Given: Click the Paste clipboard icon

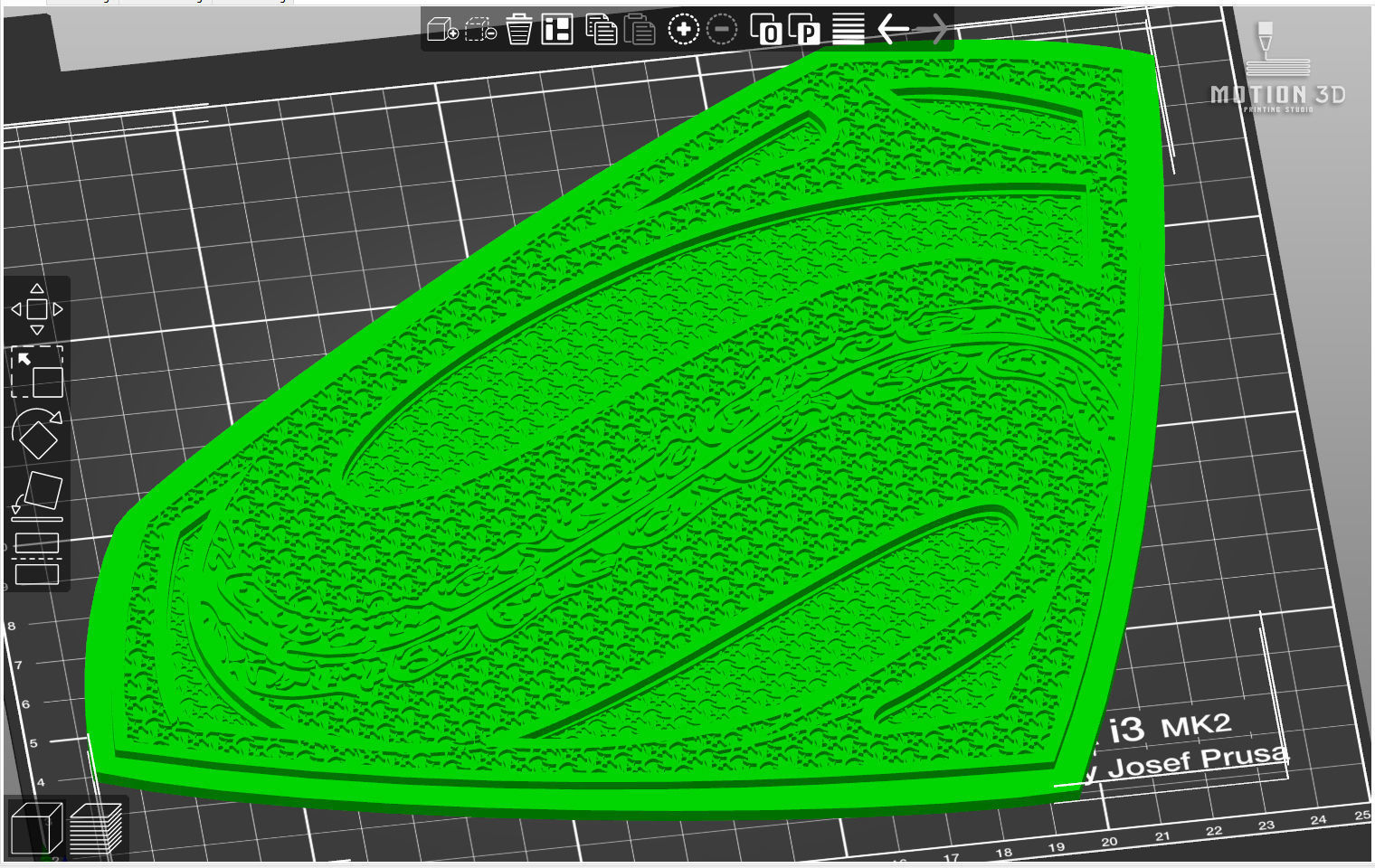Looking at the screenshot, I should point(640,29).
